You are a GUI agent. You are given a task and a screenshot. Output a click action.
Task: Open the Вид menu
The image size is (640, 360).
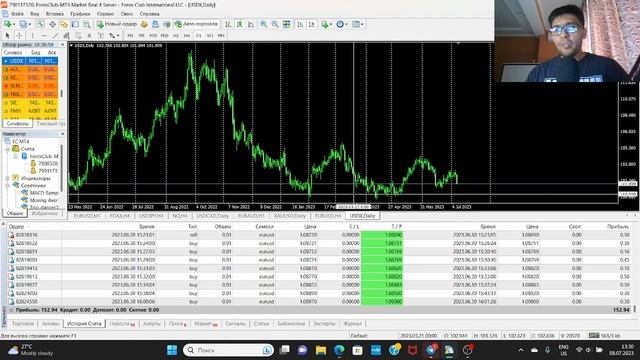pyautogui.click(x=35, y=14)
